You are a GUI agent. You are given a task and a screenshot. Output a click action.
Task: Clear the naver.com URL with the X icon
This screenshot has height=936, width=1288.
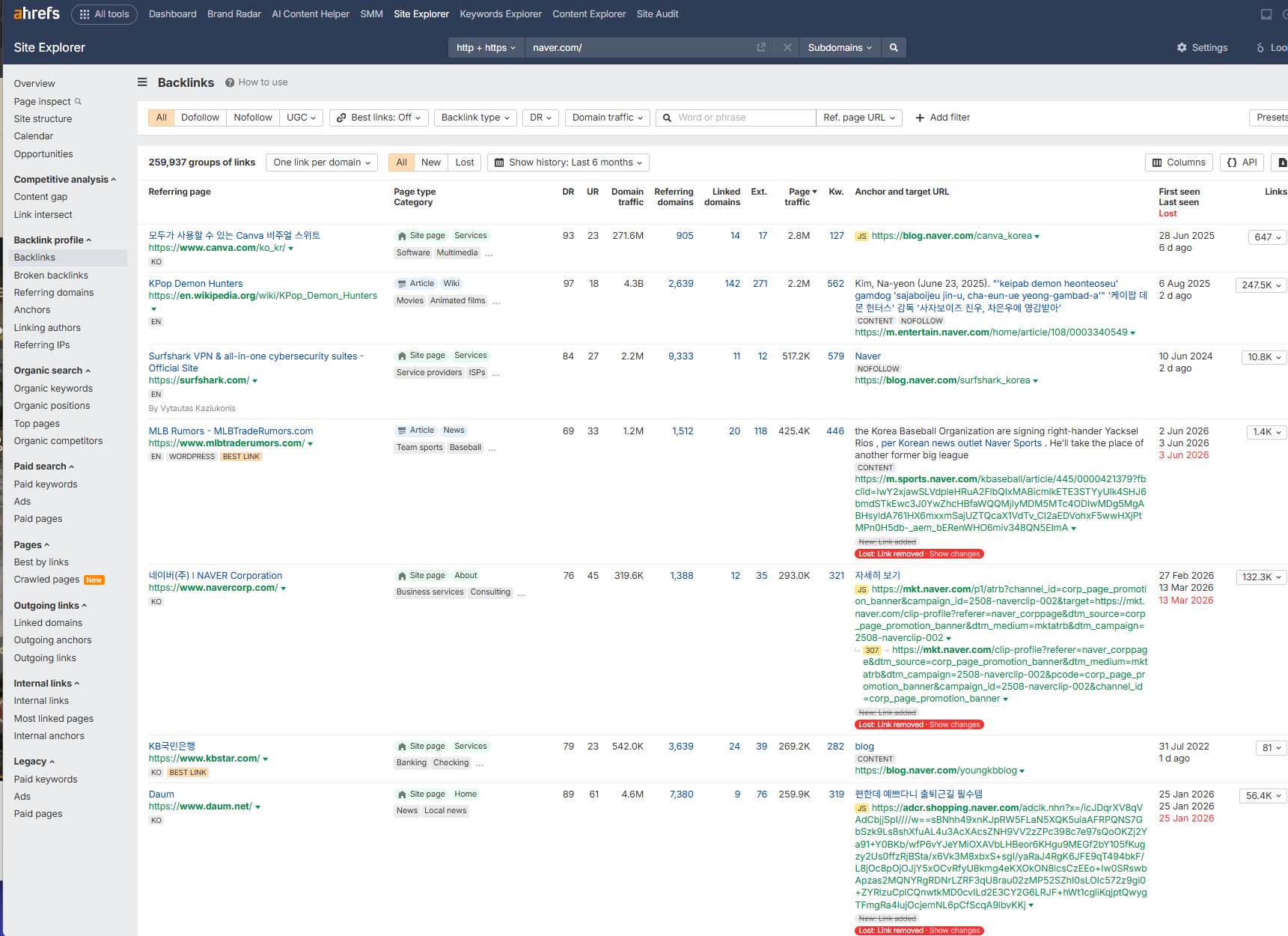point(787,47)
